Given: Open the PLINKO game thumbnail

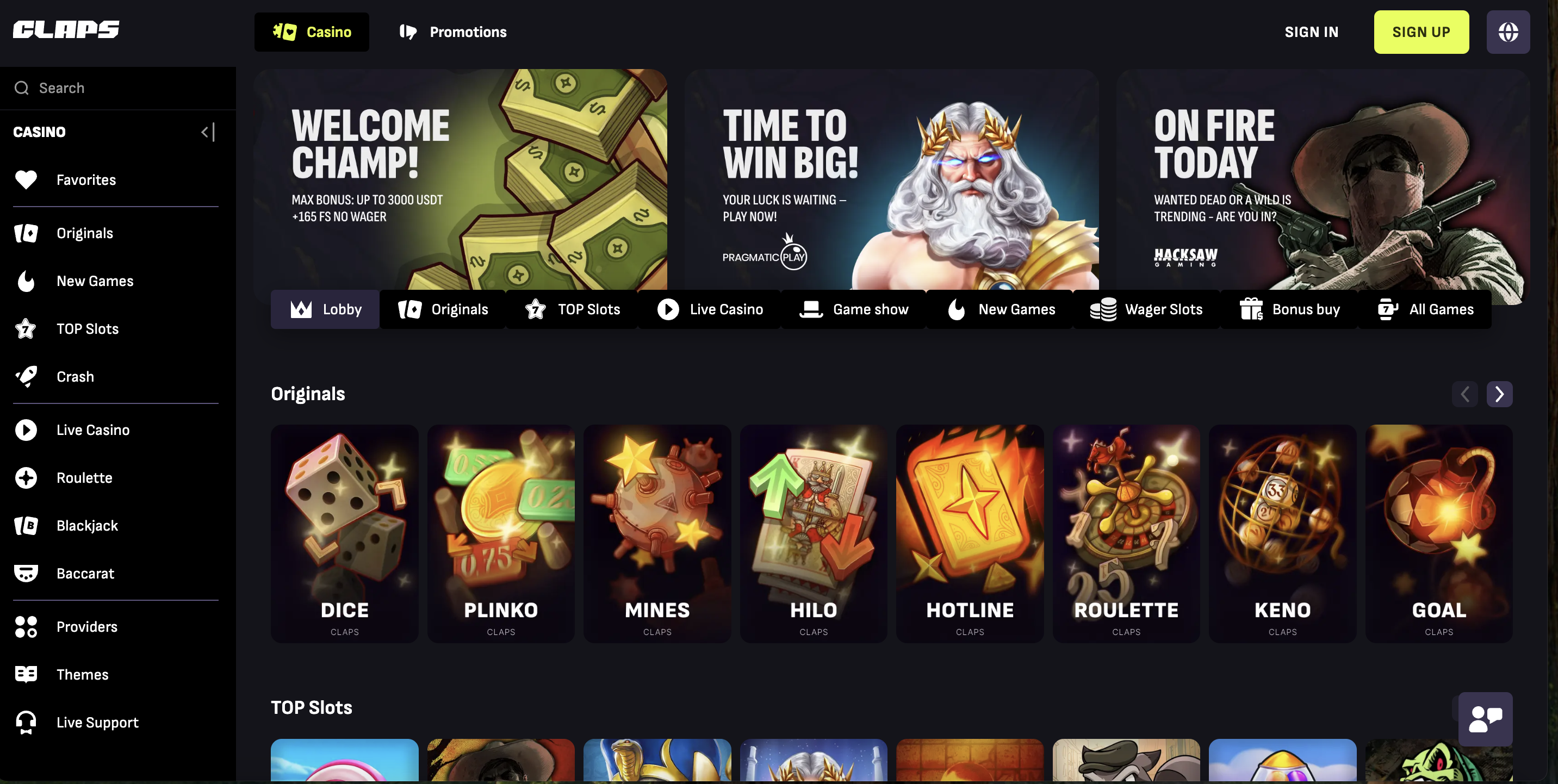Looking at the screenshot, I should tap(501, 534).
